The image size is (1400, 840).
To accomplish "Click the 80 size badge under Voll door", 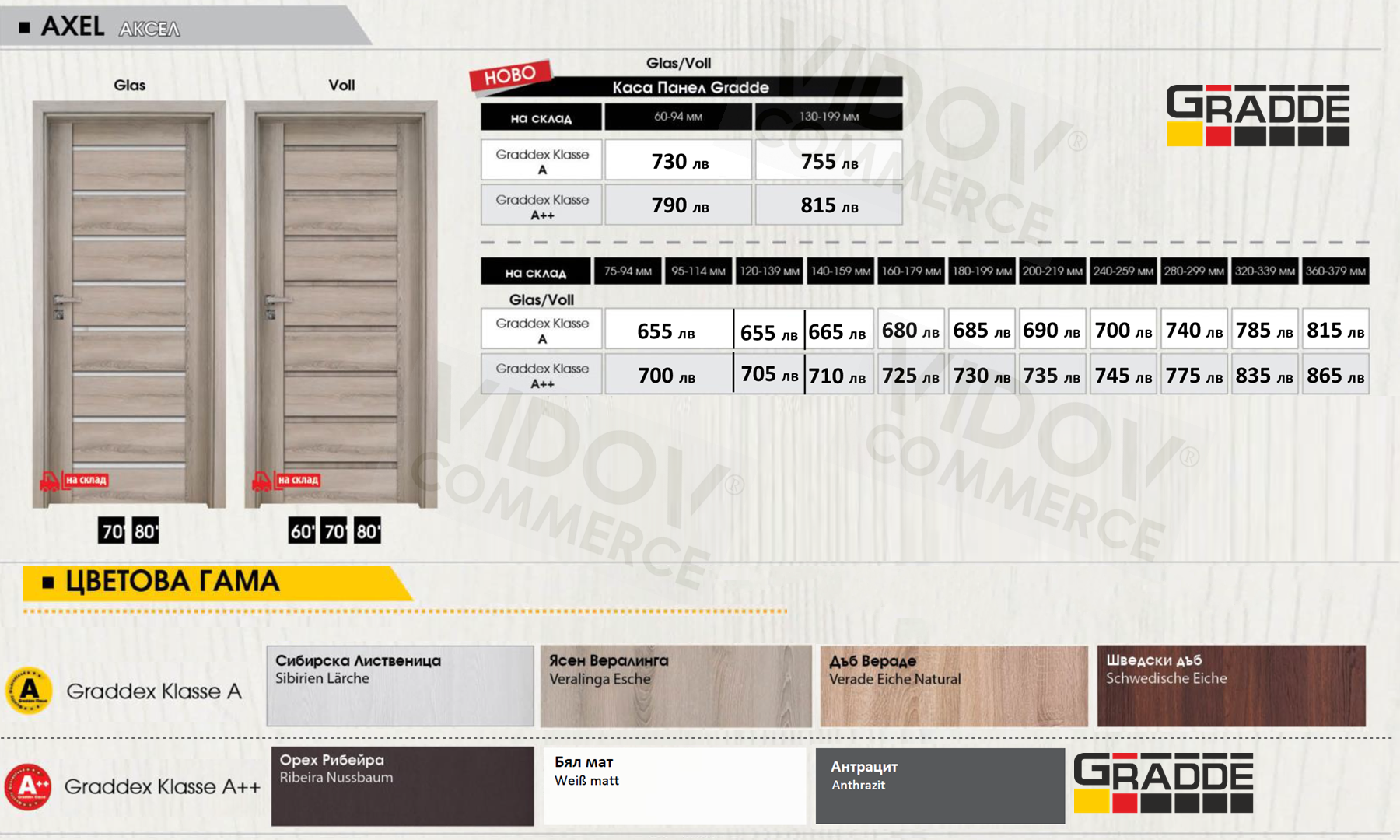I will [367, 531].
